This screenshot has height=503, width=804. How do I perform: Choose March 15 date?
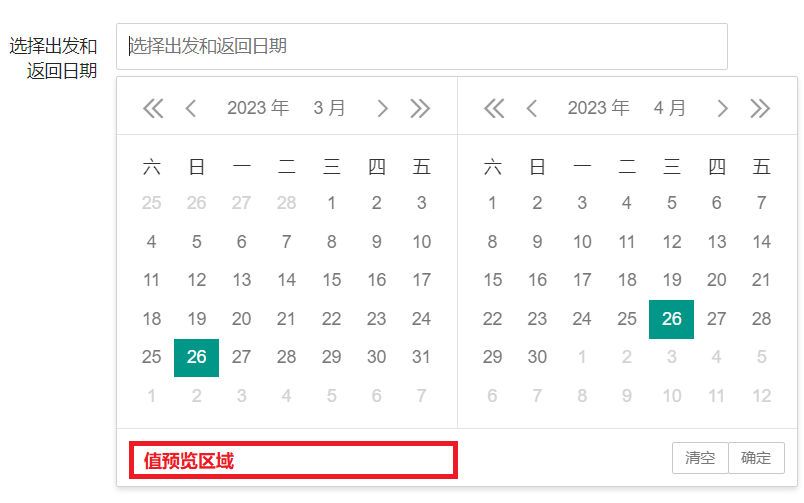[x=331, y=280]
